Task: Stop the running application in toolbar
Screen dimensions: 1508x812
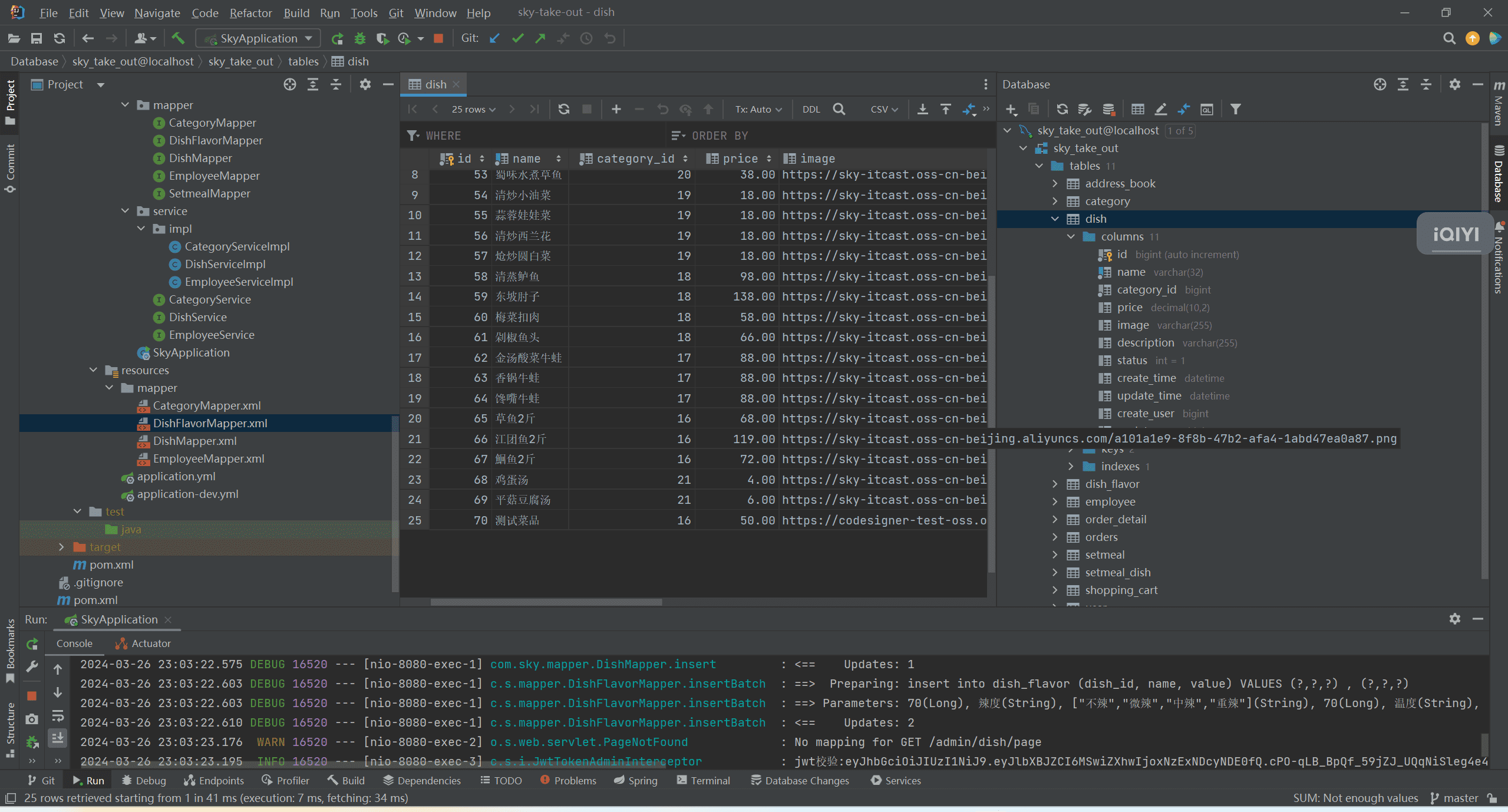Action: 438,38
